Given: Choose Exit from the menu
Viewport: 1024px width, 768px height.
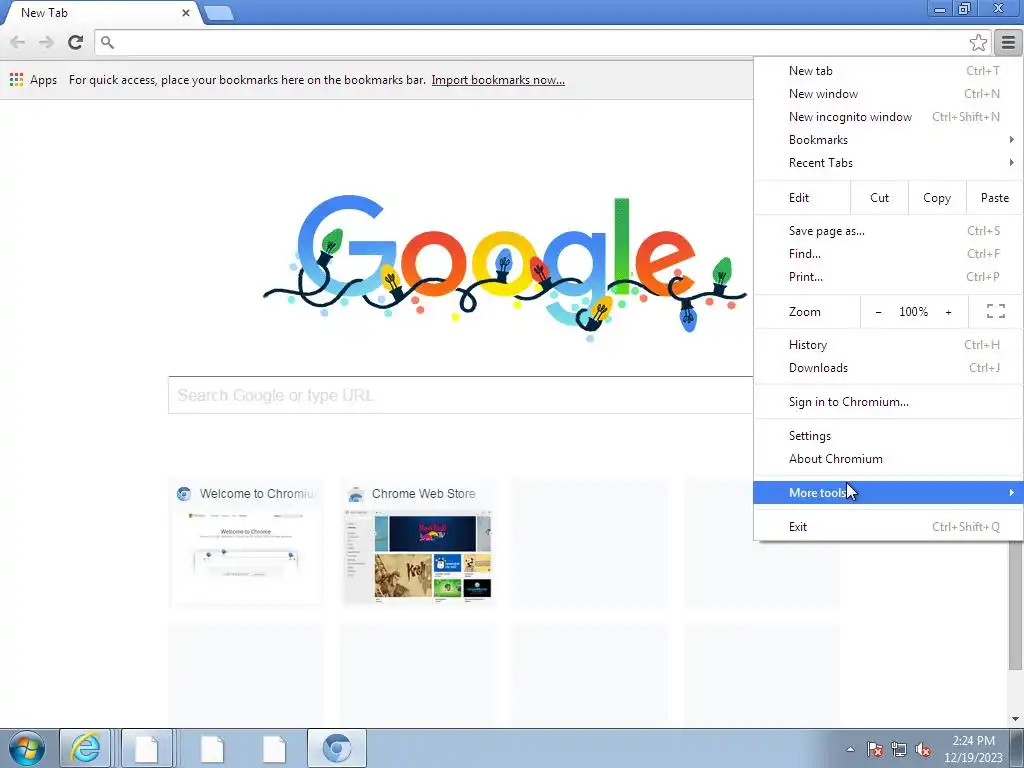Looking at the screenshot, I should (888, 526).
